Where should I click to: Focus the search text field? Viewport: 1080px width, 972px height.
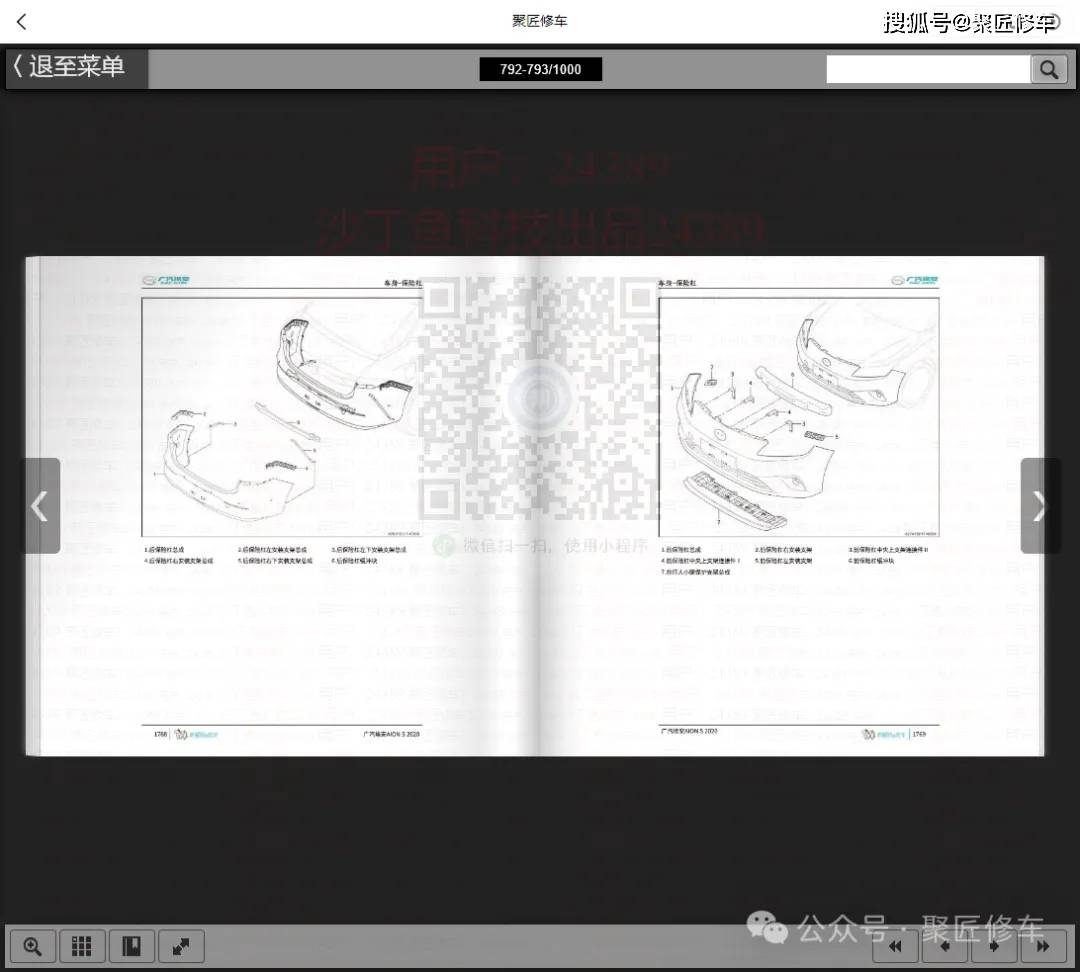[x=928, y=70]
